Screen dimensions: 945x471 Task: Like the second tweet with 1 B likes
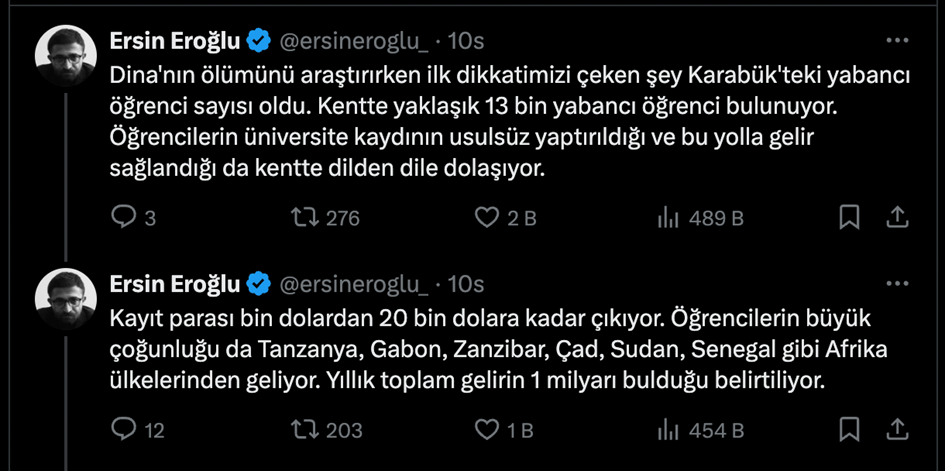486,430
